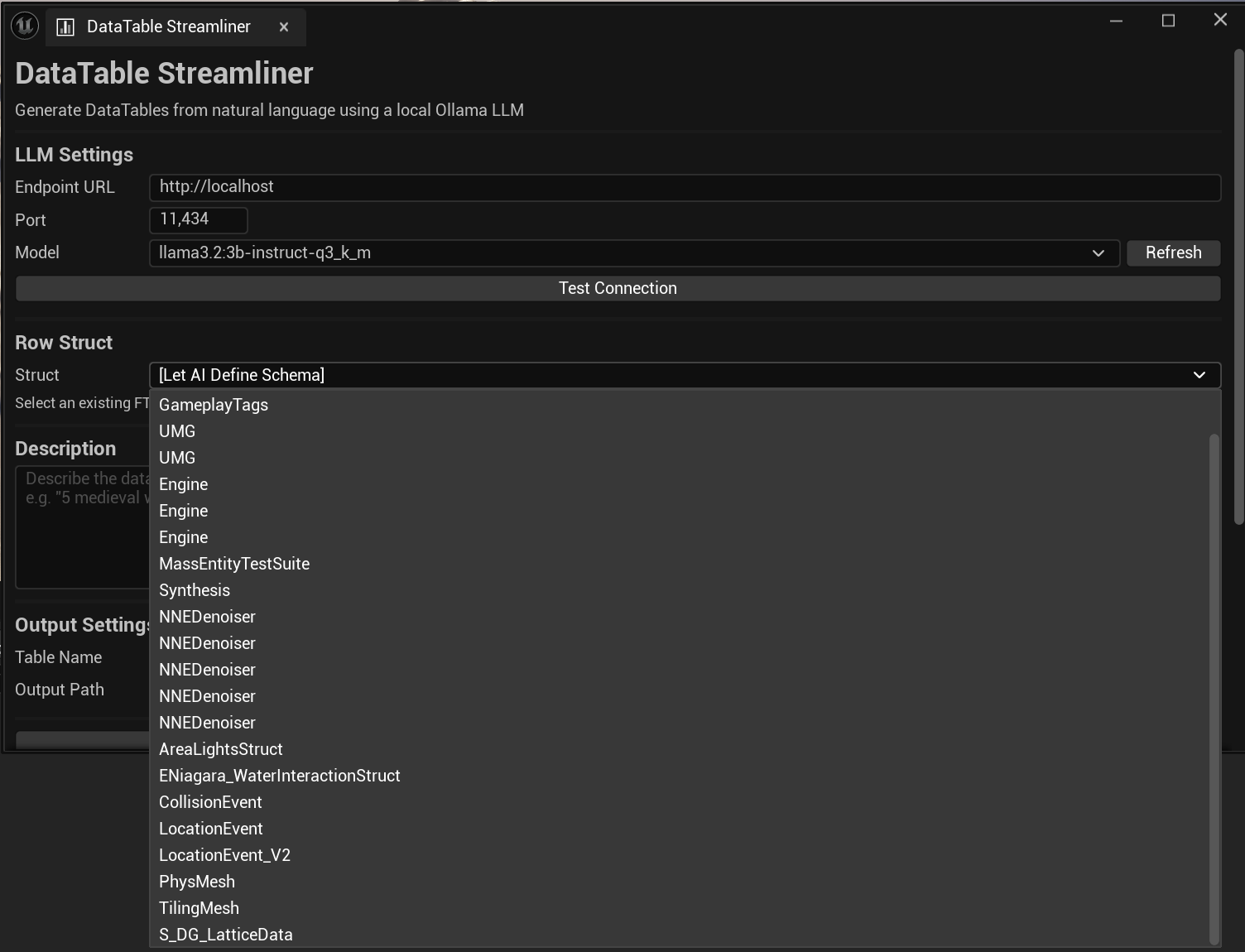Collapse the Struct dropdown showing Let AI Define Schema
1245x952 pixels.
(x=684, y=375)
